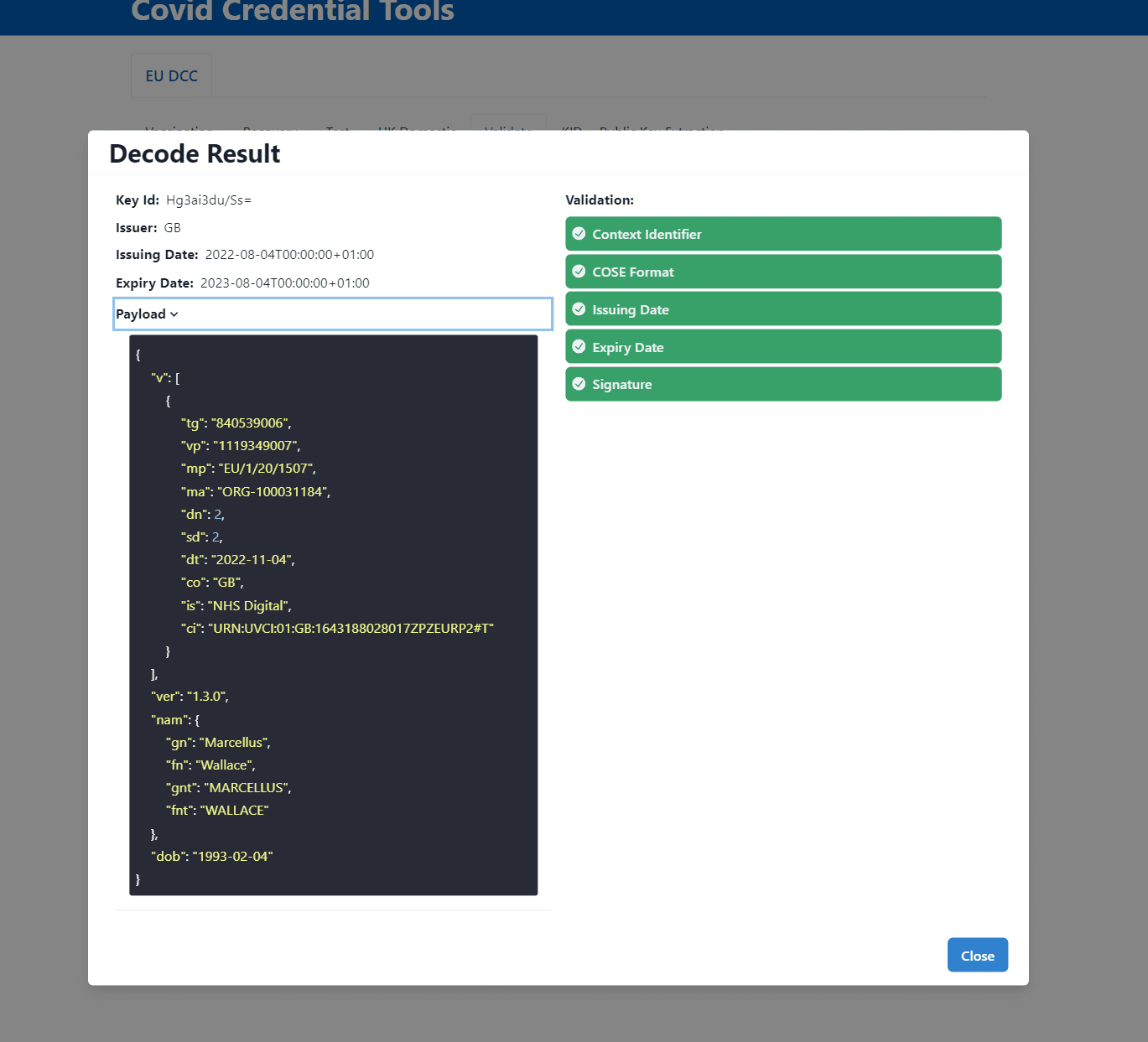Click the "co": "GB" line
Viewport: 1148px width, 1042px height.
[212, 583]
